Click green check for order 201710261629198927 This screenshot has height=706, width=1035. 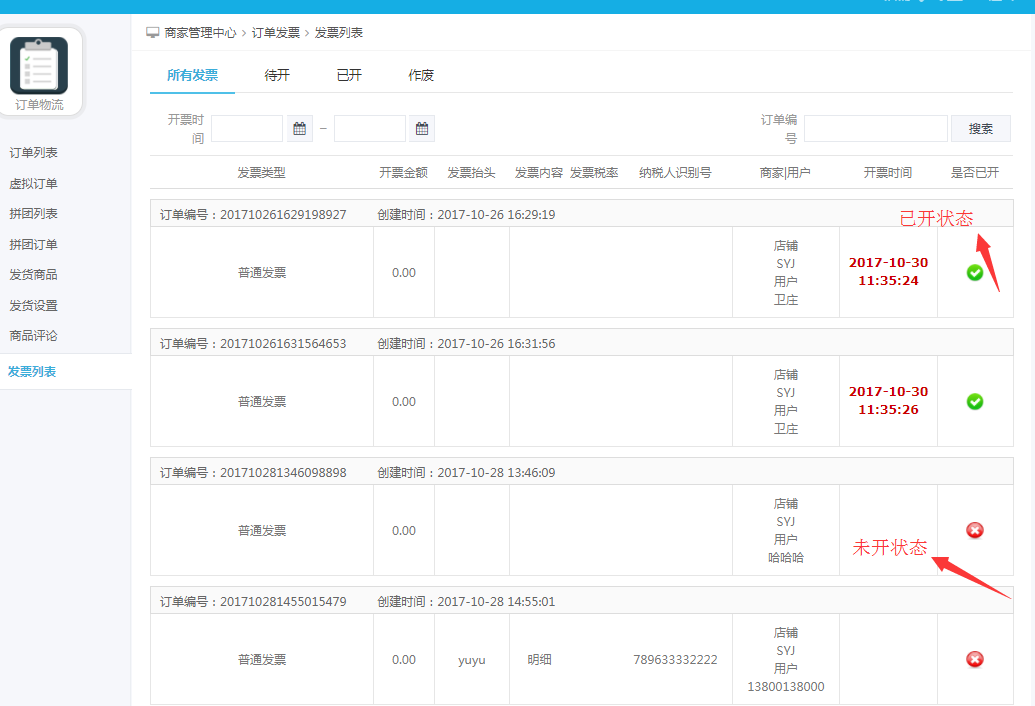(975, 273)
